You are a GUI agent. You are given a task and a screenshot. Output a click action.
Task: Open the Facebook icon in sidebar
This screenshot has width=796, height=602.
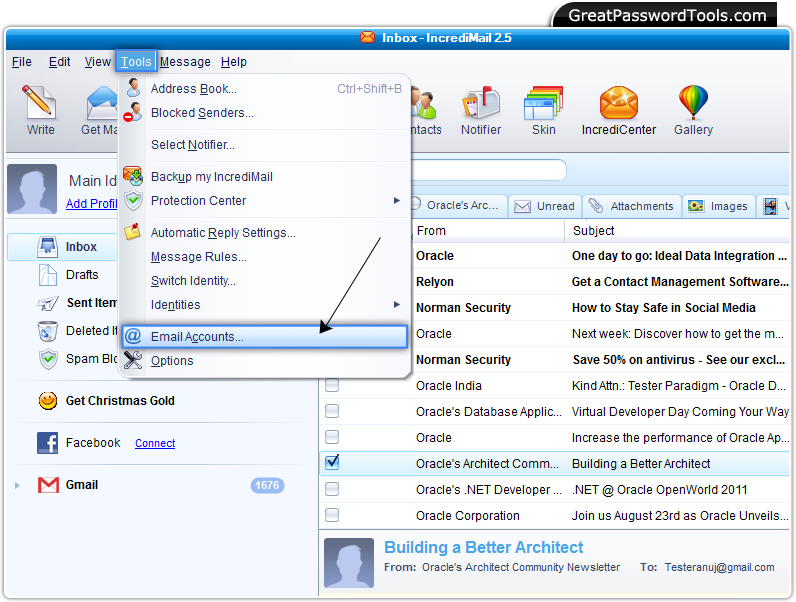(47, 443)
